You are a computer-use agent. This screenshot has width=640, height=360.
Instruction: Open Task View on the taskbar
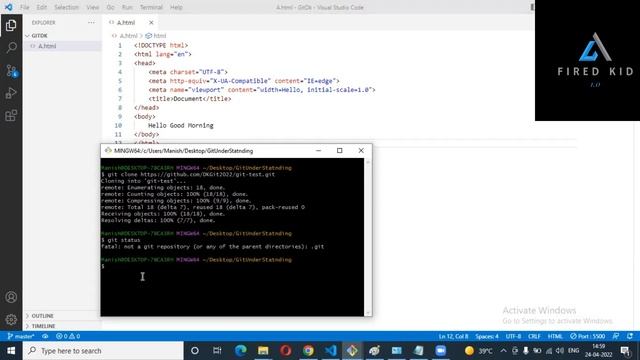217,351
